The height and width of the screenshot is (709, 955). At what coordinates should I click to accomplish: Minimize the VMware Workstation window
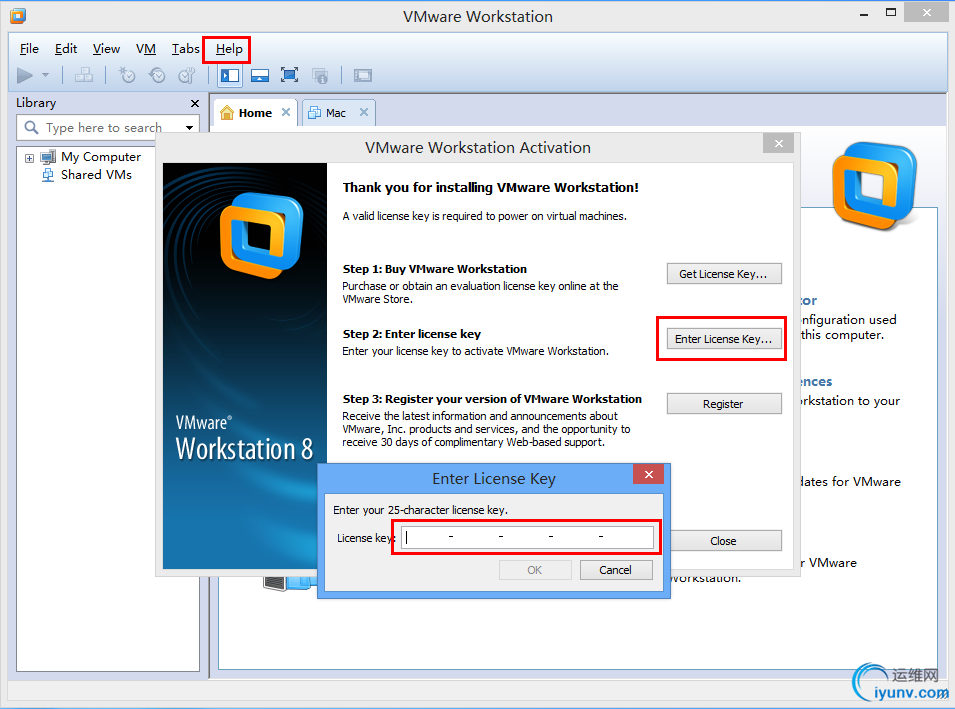click(864, 15)
